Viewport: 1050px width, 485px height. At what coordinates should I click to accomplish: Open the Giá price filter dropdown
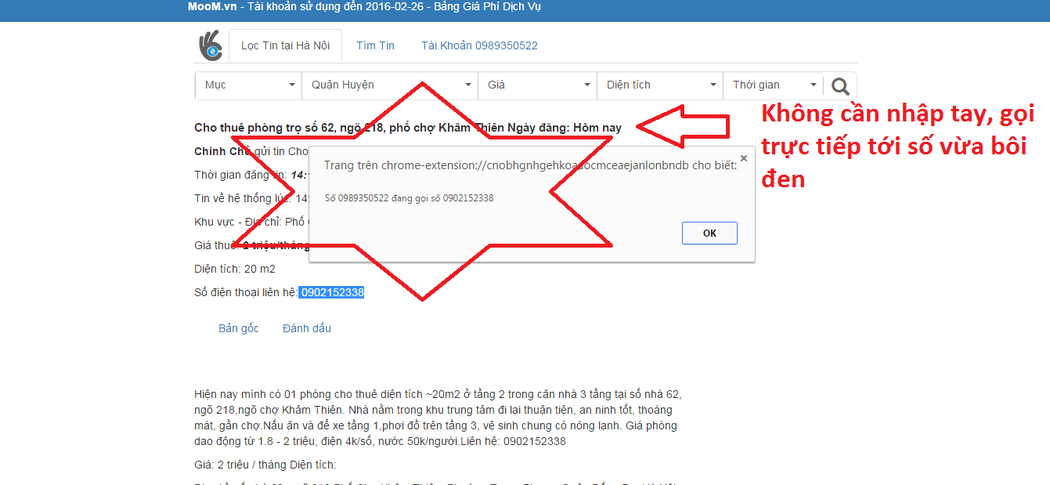pos(536,86)
